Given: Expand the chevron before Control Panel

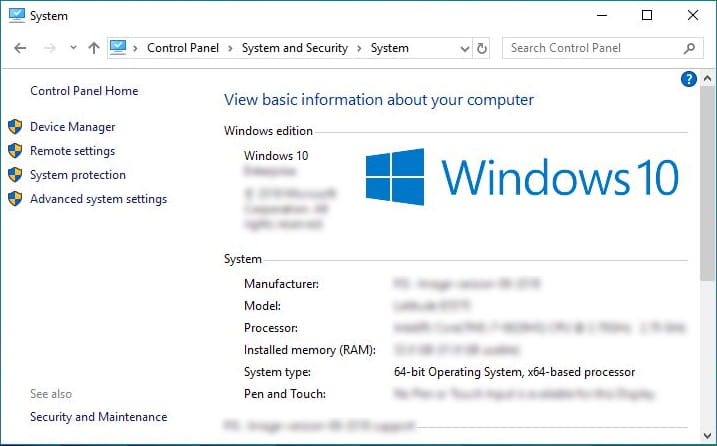Looking at the screenshot, I should click(135, 48).
